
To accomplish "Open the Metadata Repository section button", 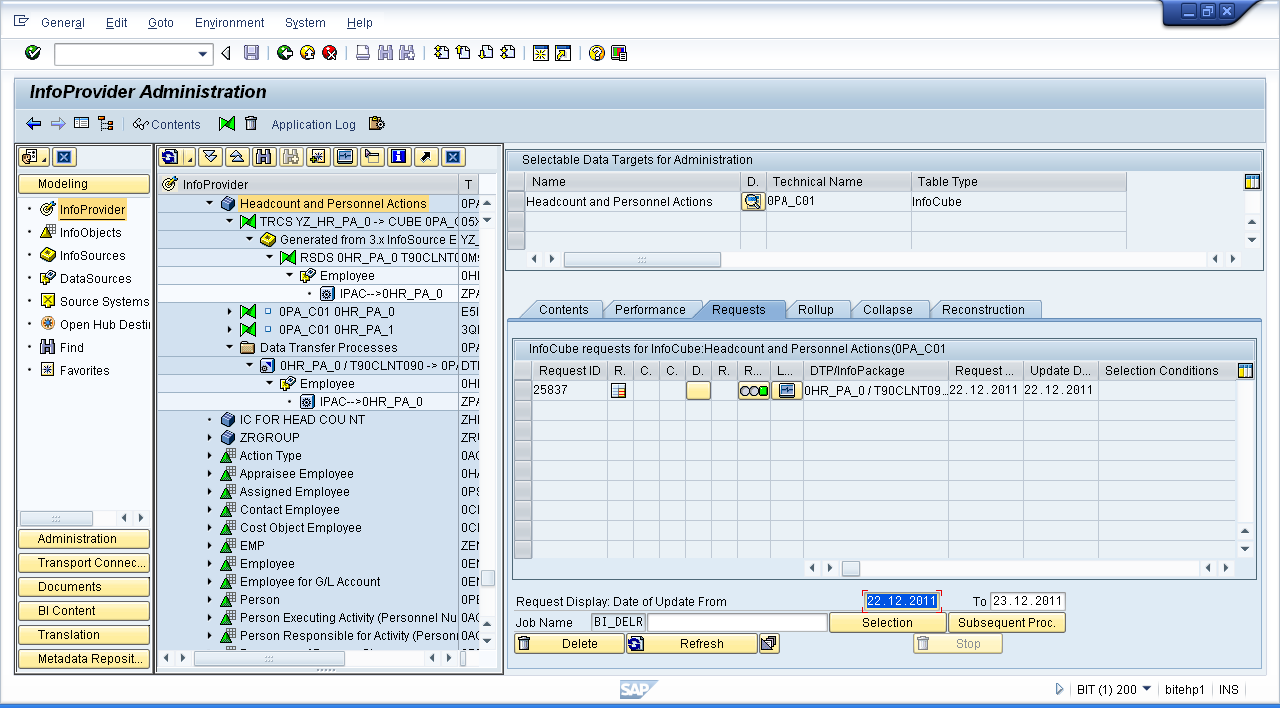I will click(84, 659).
